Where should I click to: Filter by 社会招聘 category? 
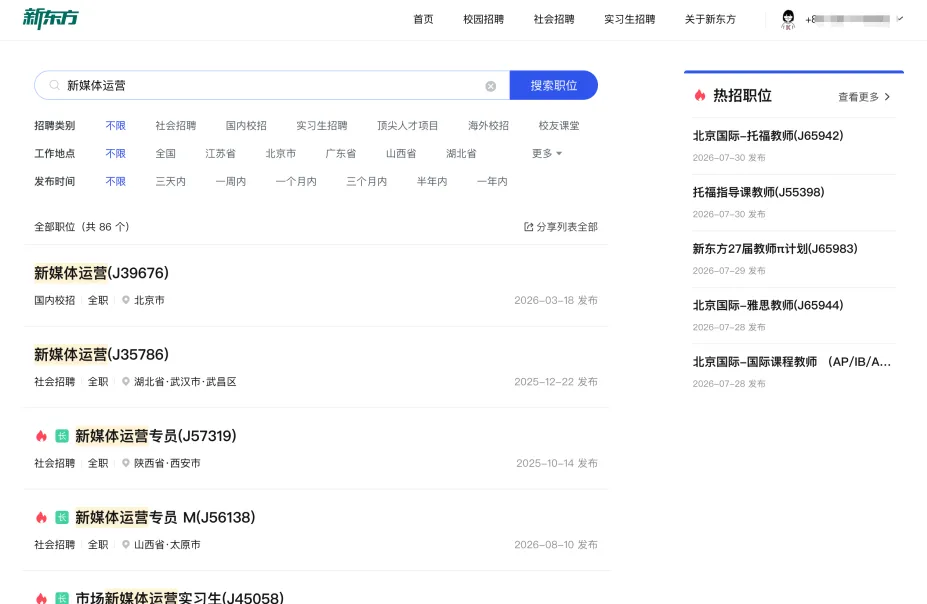[x=176, y=126]
